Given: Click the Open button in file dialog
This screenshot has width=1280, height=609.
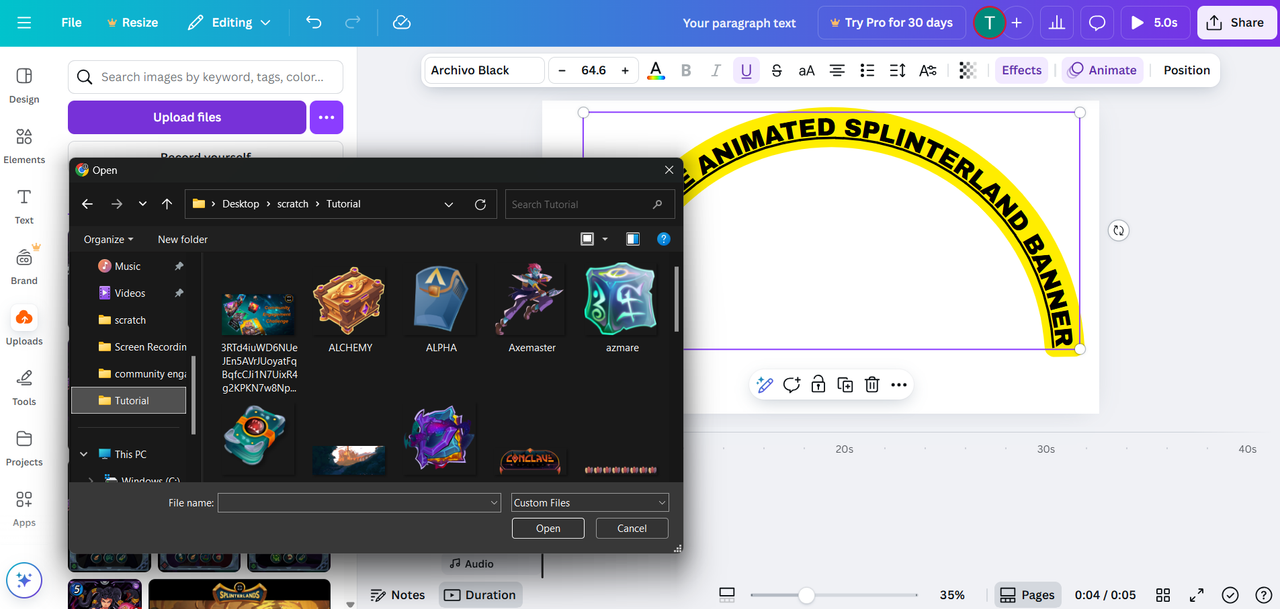Looking at the screenshot, I should tap(548, 528).
